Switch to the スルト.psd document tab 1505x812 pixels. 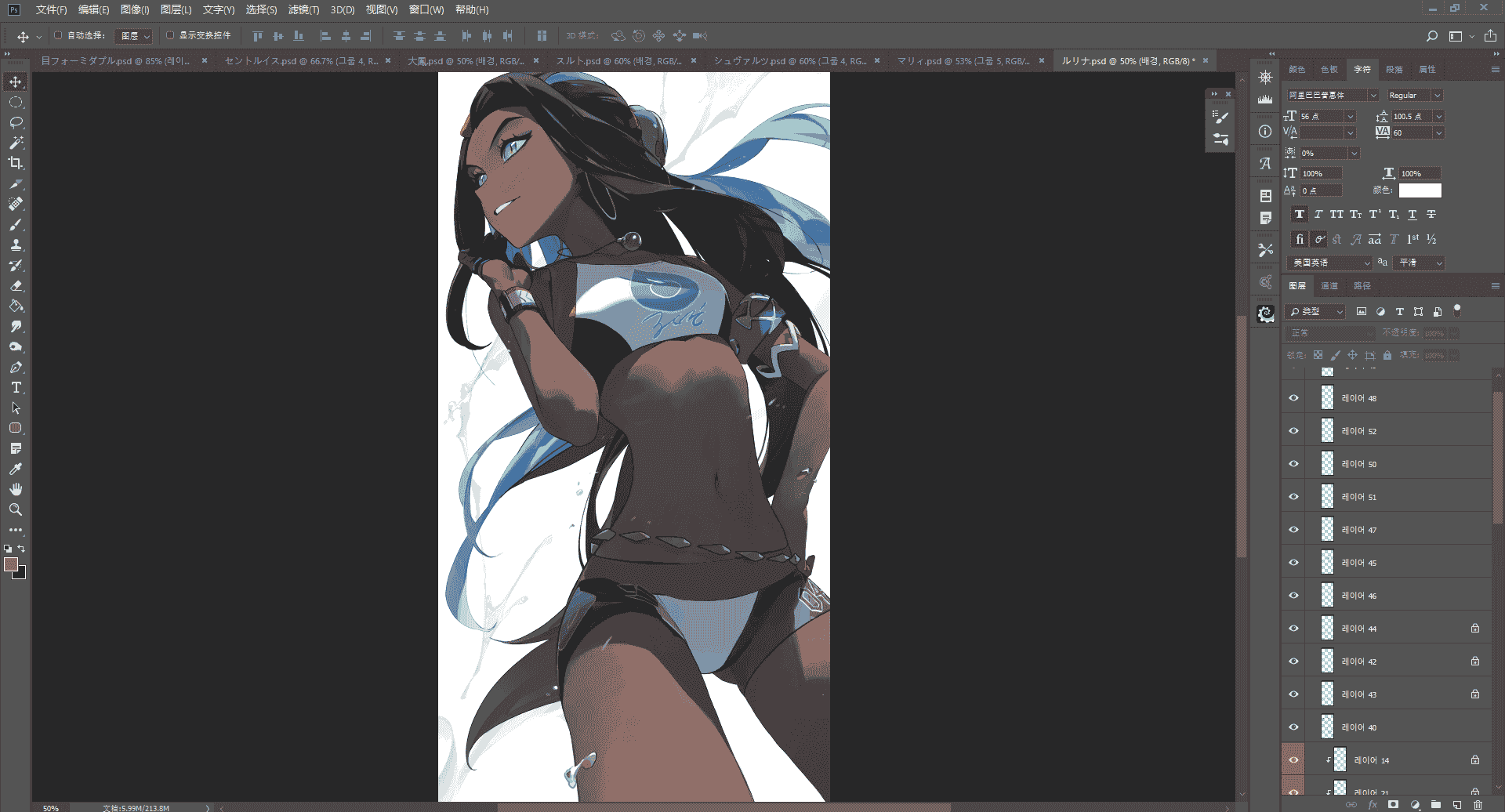point(618,60)
